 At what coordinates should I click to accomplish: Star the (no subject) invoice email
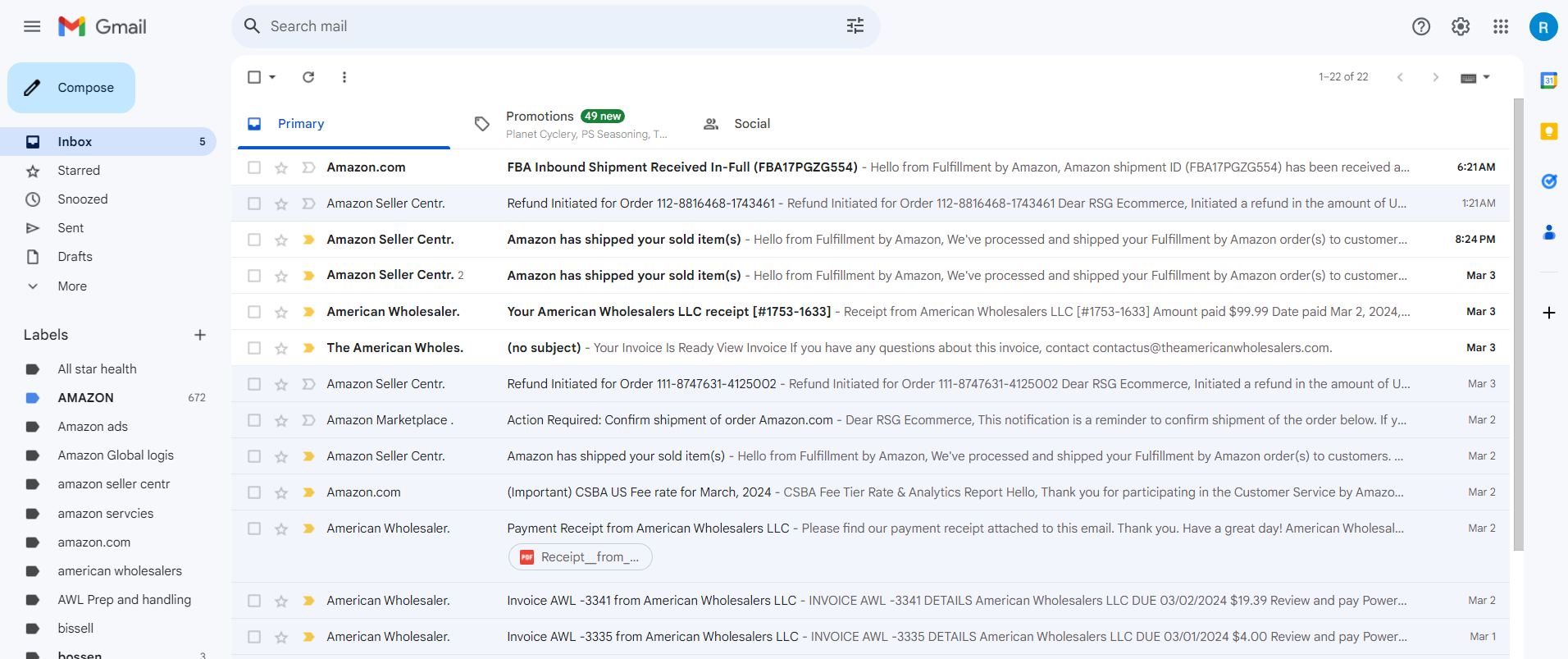(281, 348)
